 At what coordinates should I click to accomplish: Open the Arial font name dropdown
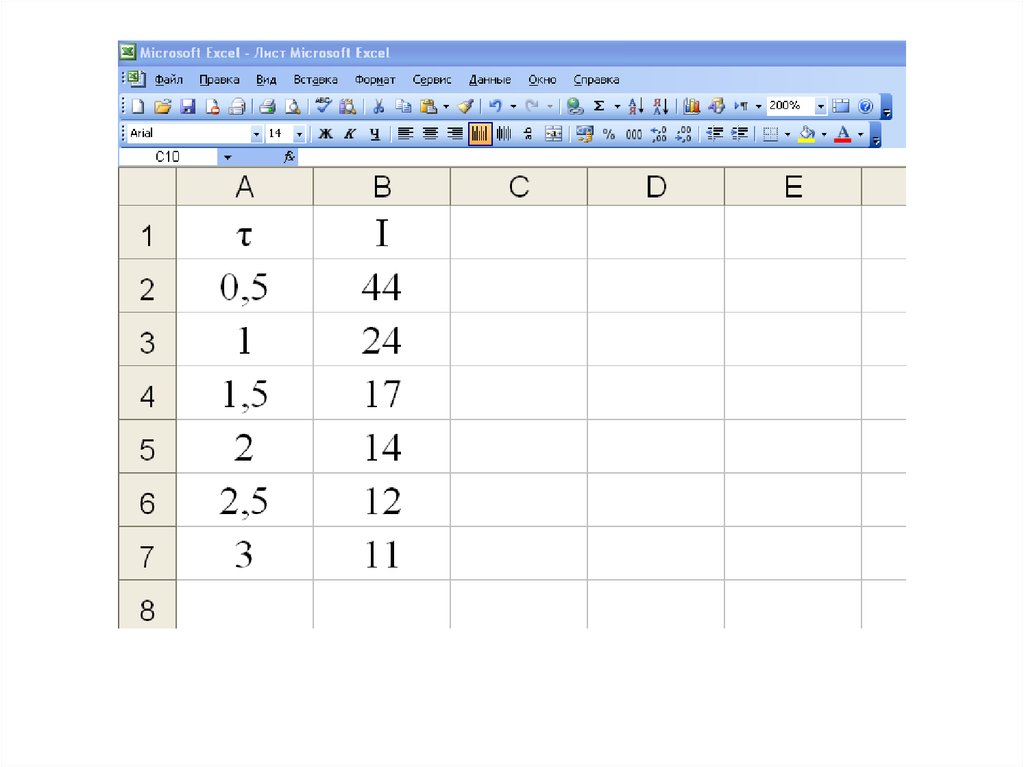click(x=256, y=134)
